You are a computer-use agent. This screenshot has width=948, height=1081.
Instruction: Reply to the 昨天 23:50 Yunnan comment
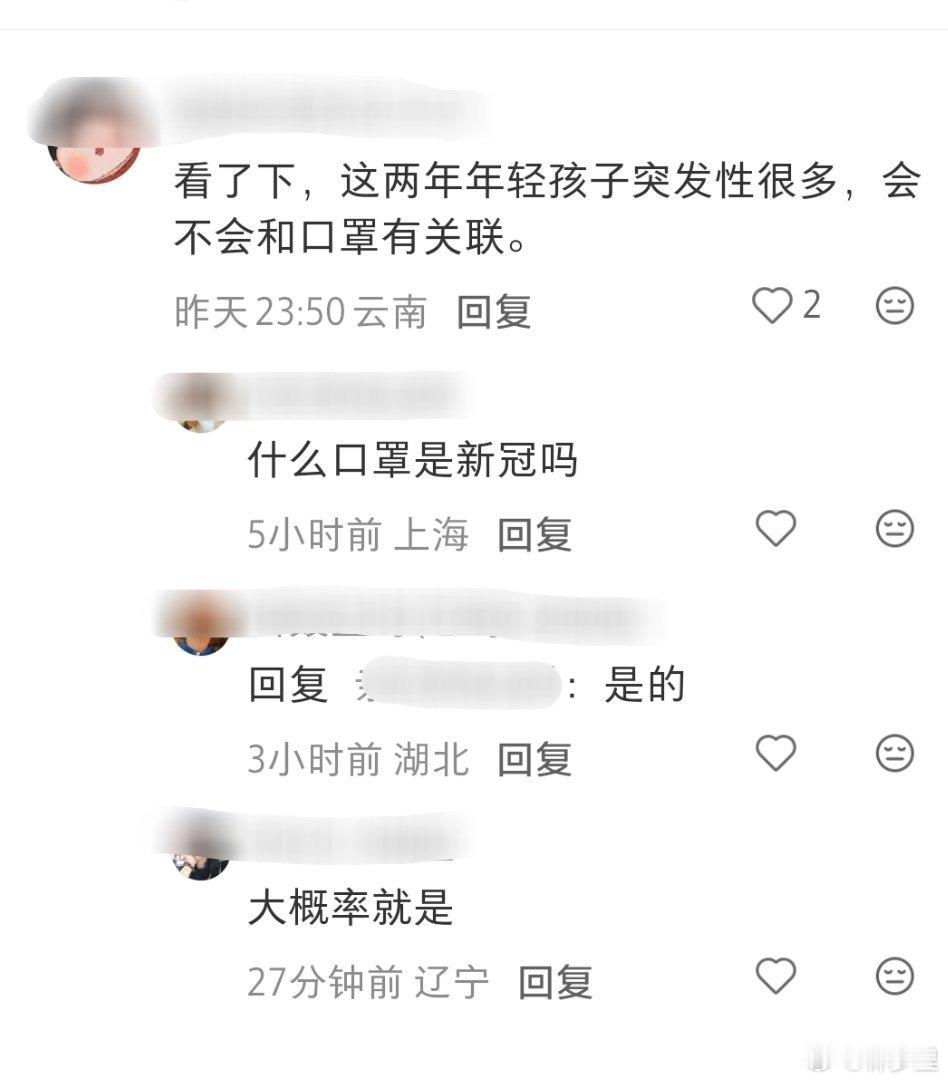(494, 312)
